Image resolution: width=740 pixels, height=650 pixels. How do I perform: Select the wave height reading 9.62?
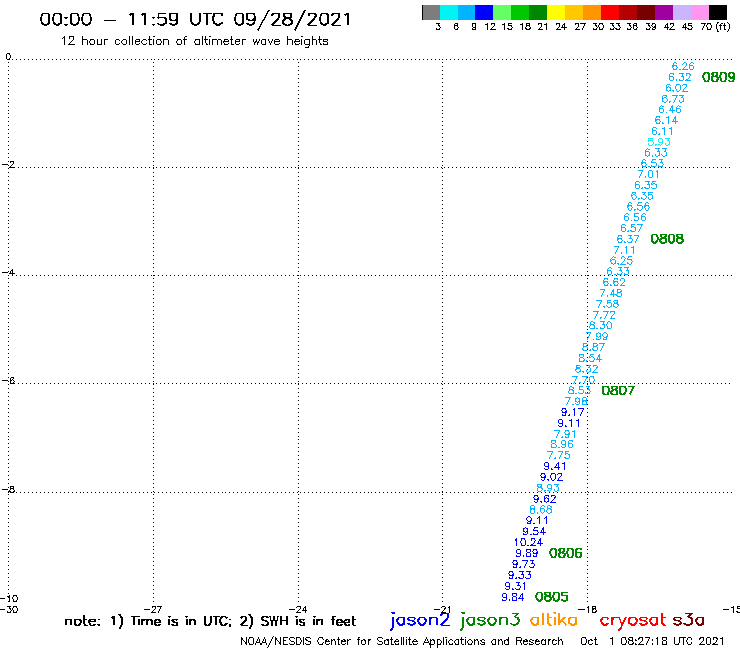tap(545, 499)
